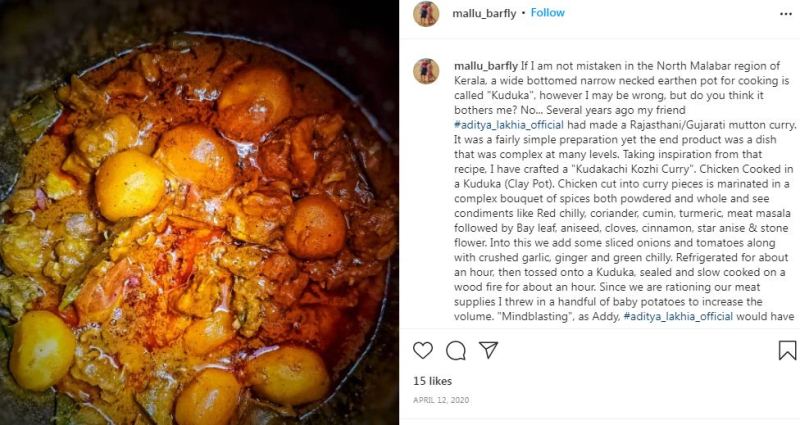Open first #aditya_lakhia_official hashtag link
Viewport: 800px width, 425px height.
click(x=509, y=125)
